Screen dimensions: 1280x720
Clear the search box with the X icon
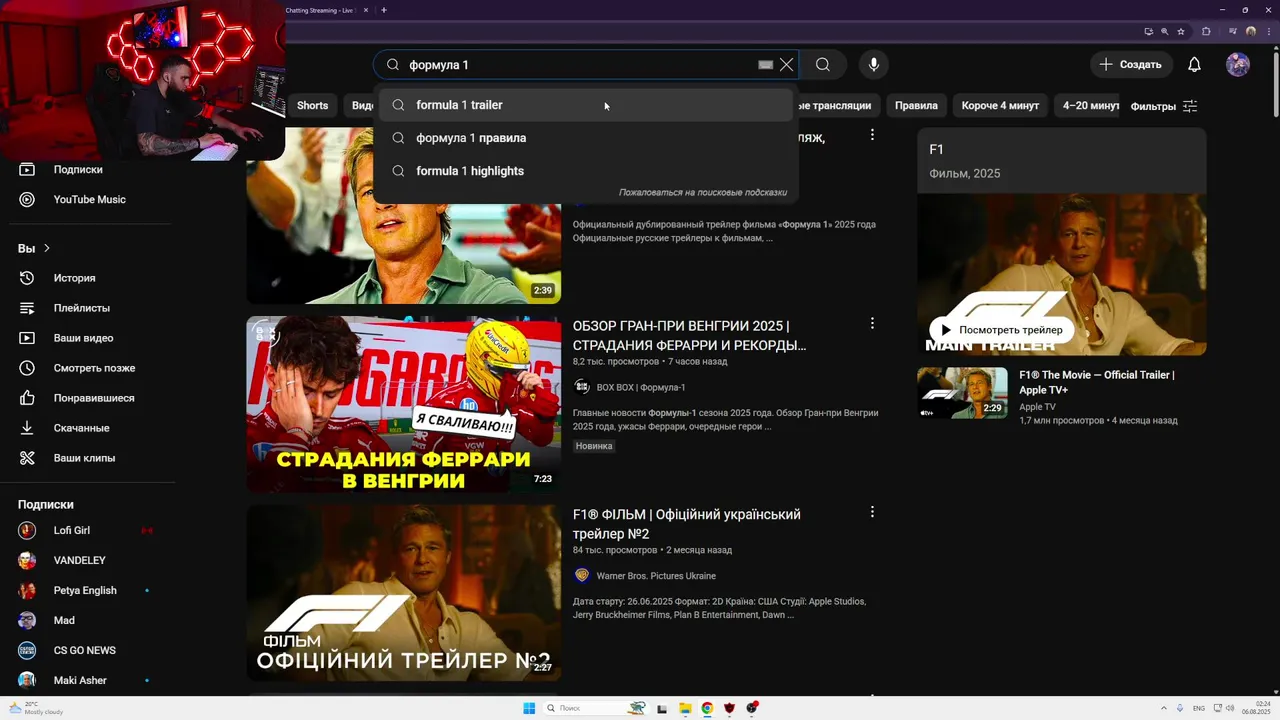787,65
